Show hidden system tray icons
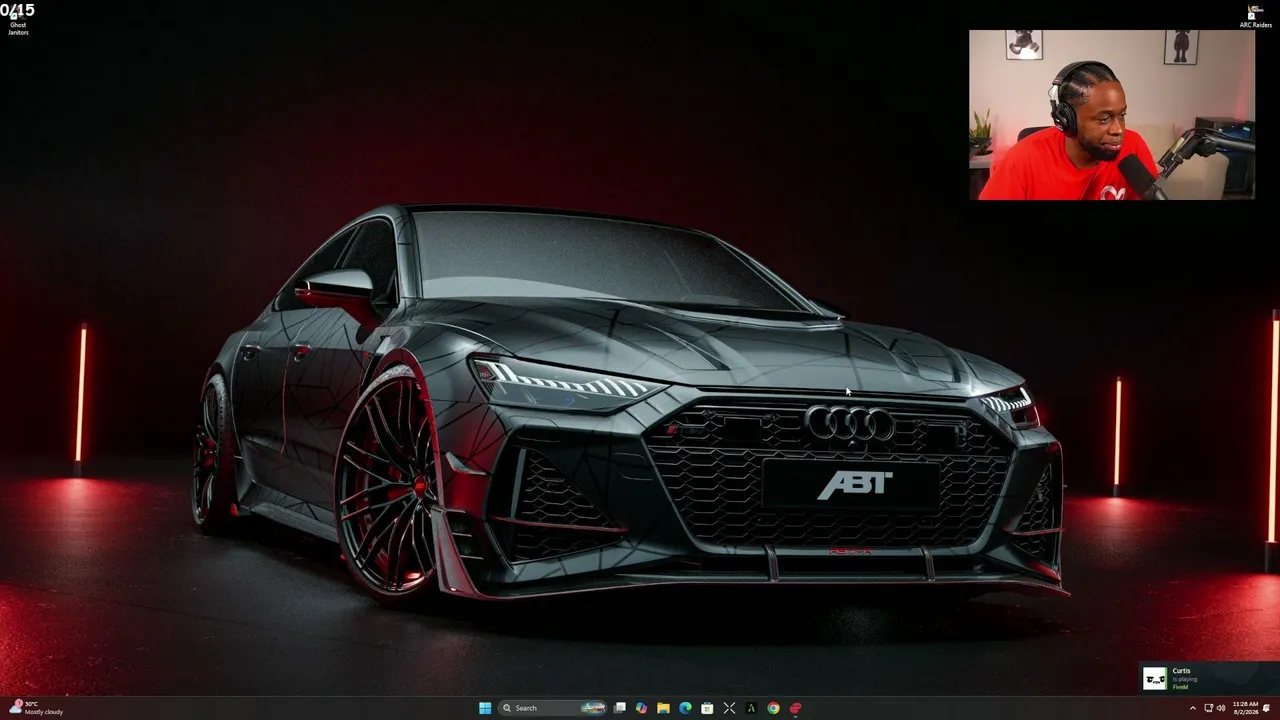 click(1192, 708)
